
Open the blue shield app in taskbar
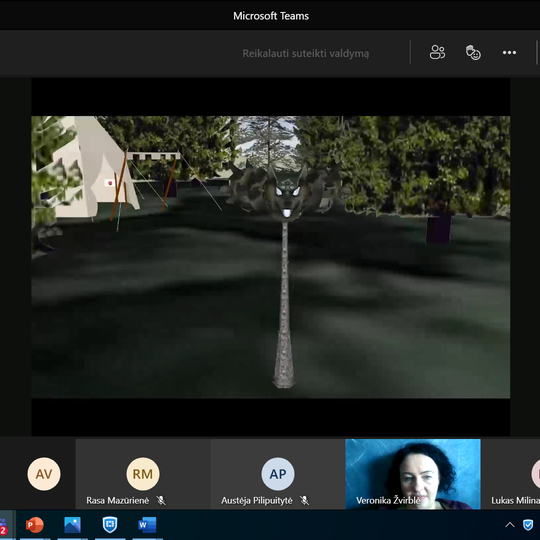tap(110, 525)
